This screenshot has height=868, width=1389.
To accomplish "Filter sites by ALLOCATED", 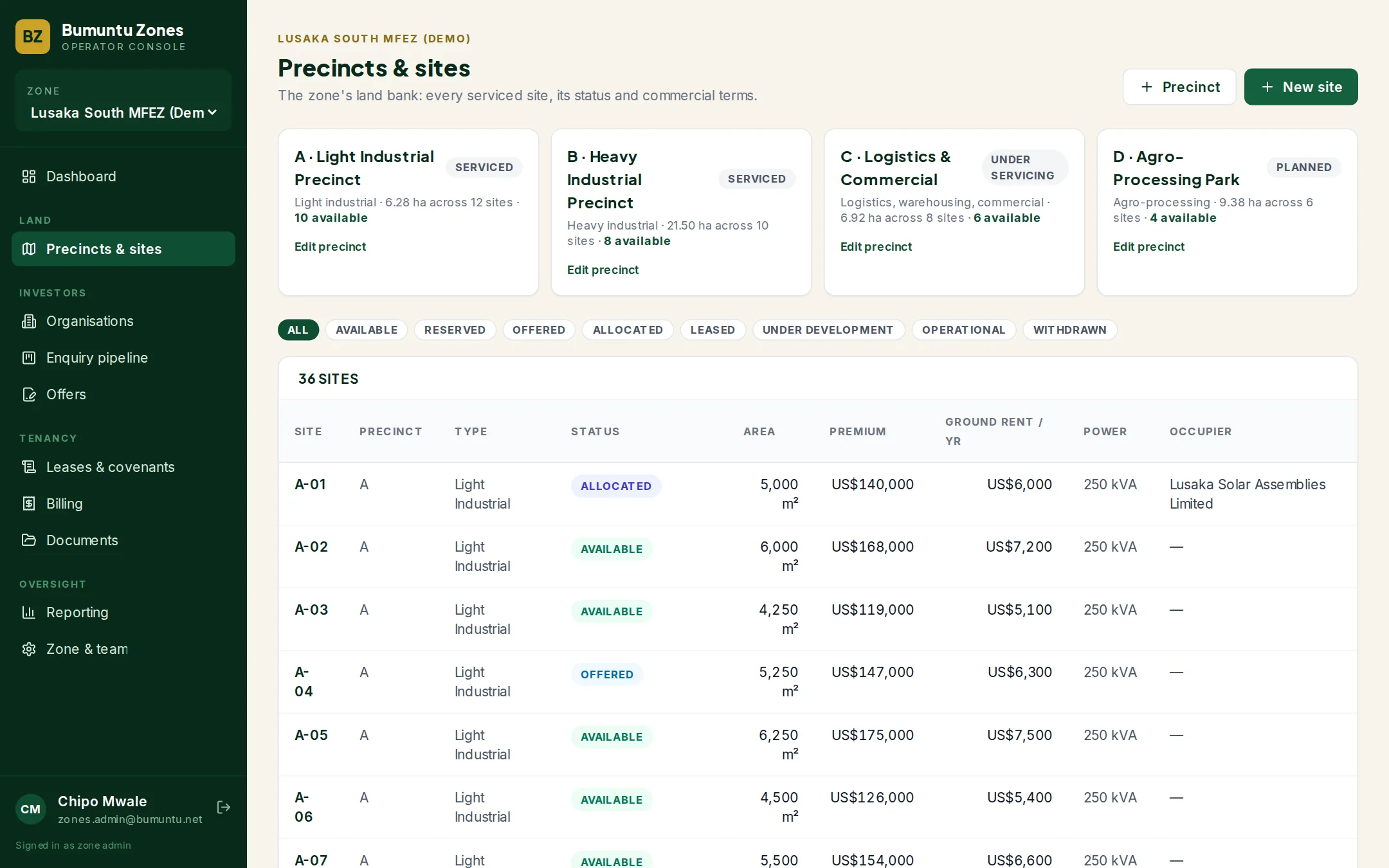I will [628, 330].
